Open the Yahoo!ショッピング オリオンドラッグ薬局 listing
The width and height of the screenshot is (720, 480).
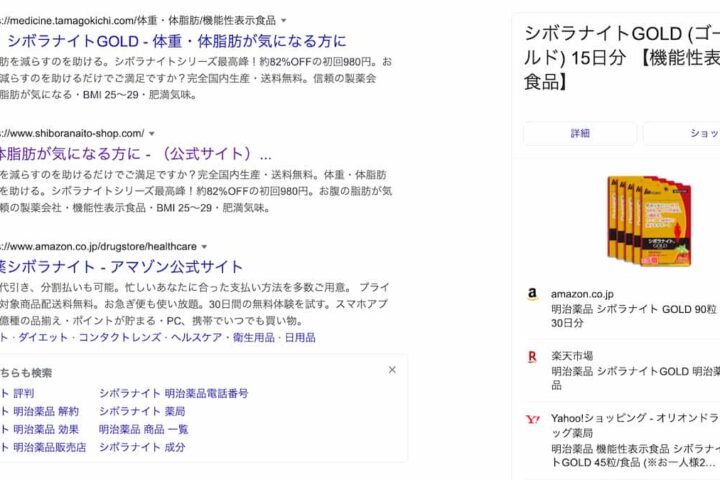click(x=636, y=440)
